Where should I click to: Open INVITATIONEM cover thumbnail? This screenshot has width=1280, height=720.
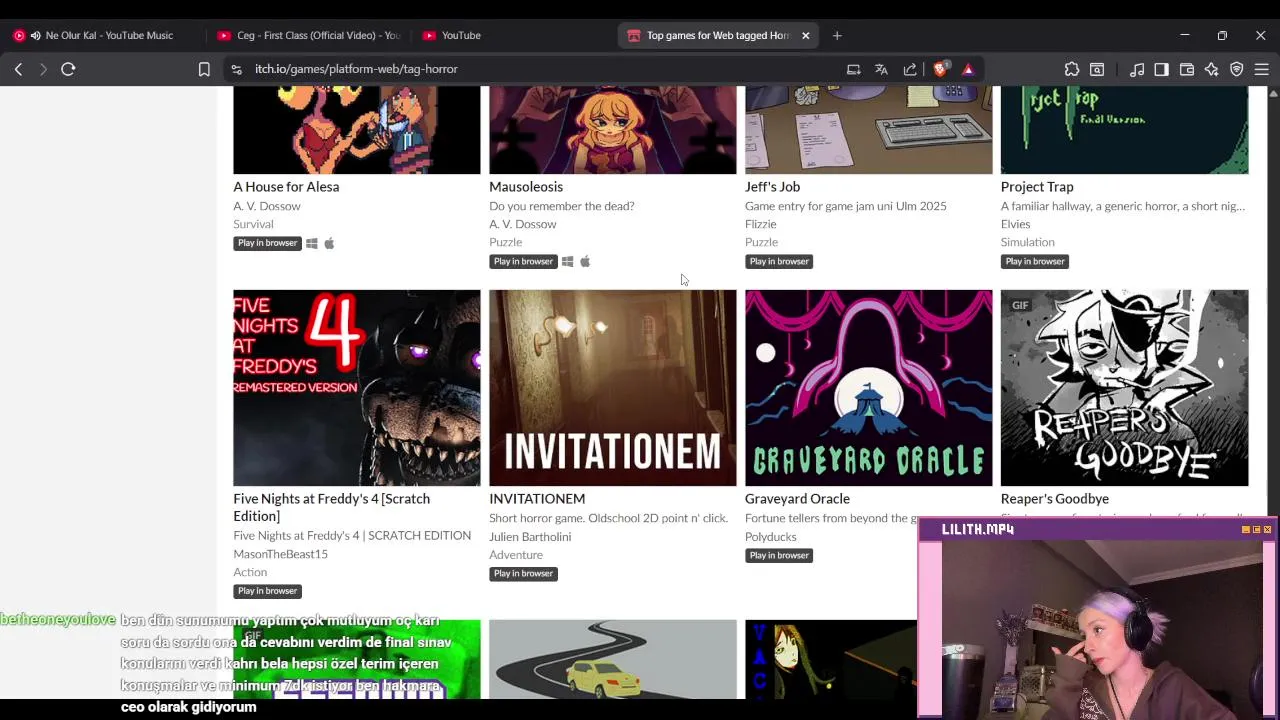point(613,388)
